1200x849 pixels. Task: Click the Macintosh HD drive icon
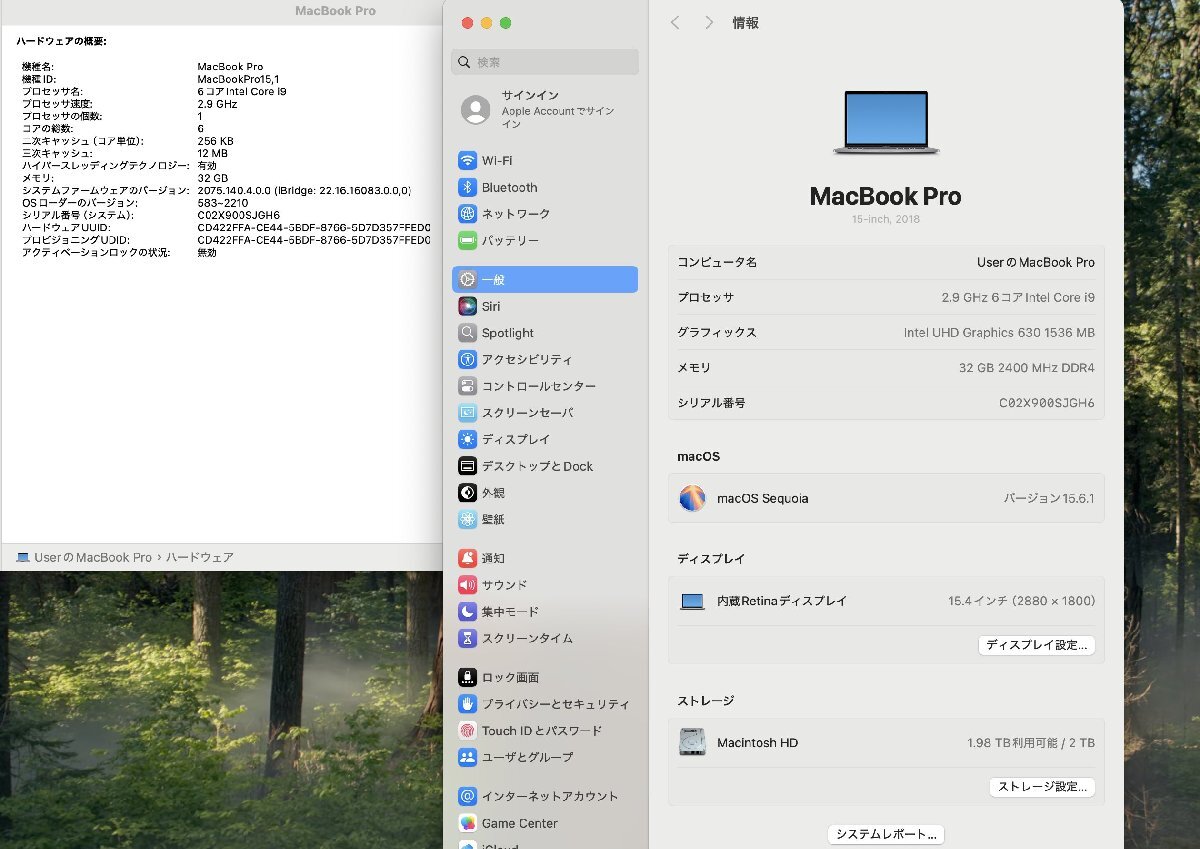692,743
